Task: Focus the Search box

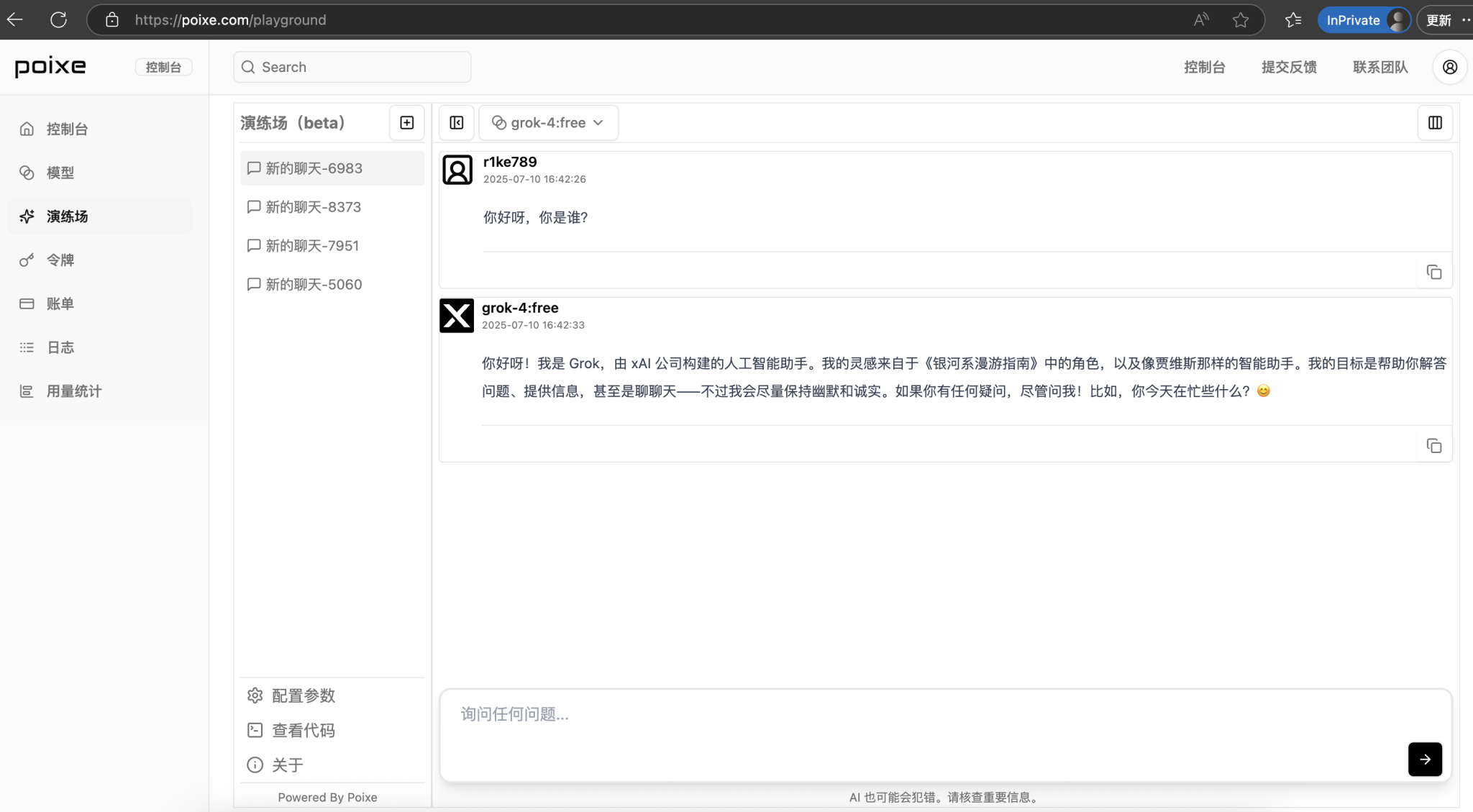Action: click(x=352, y=67)
